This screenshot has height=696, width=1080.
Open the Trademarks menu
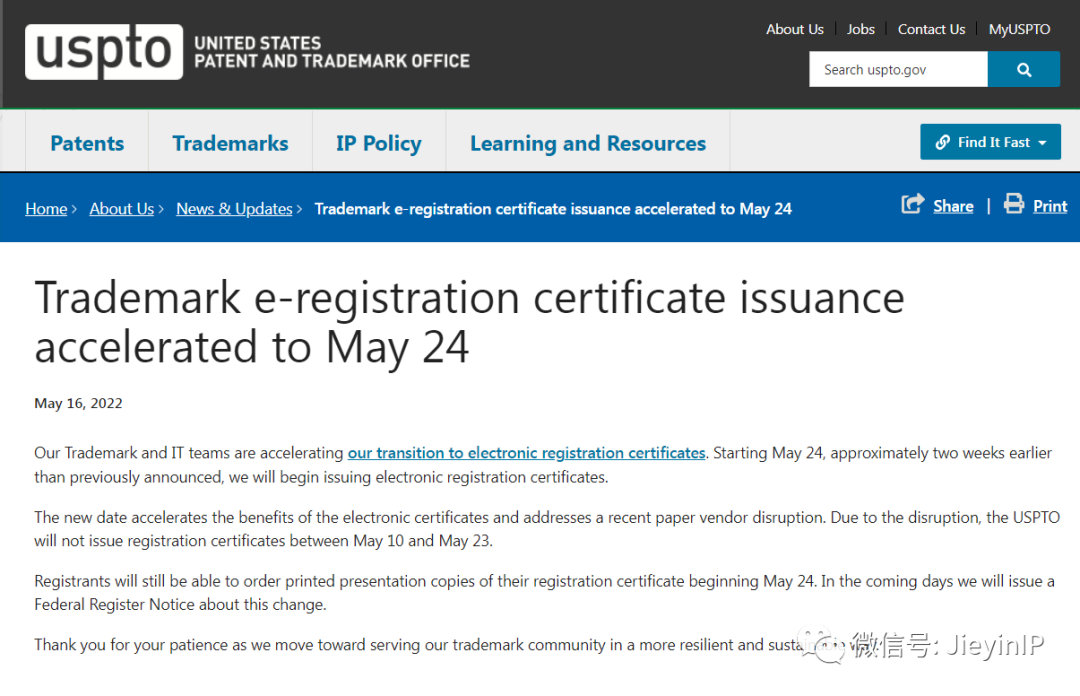click(230, 143)
